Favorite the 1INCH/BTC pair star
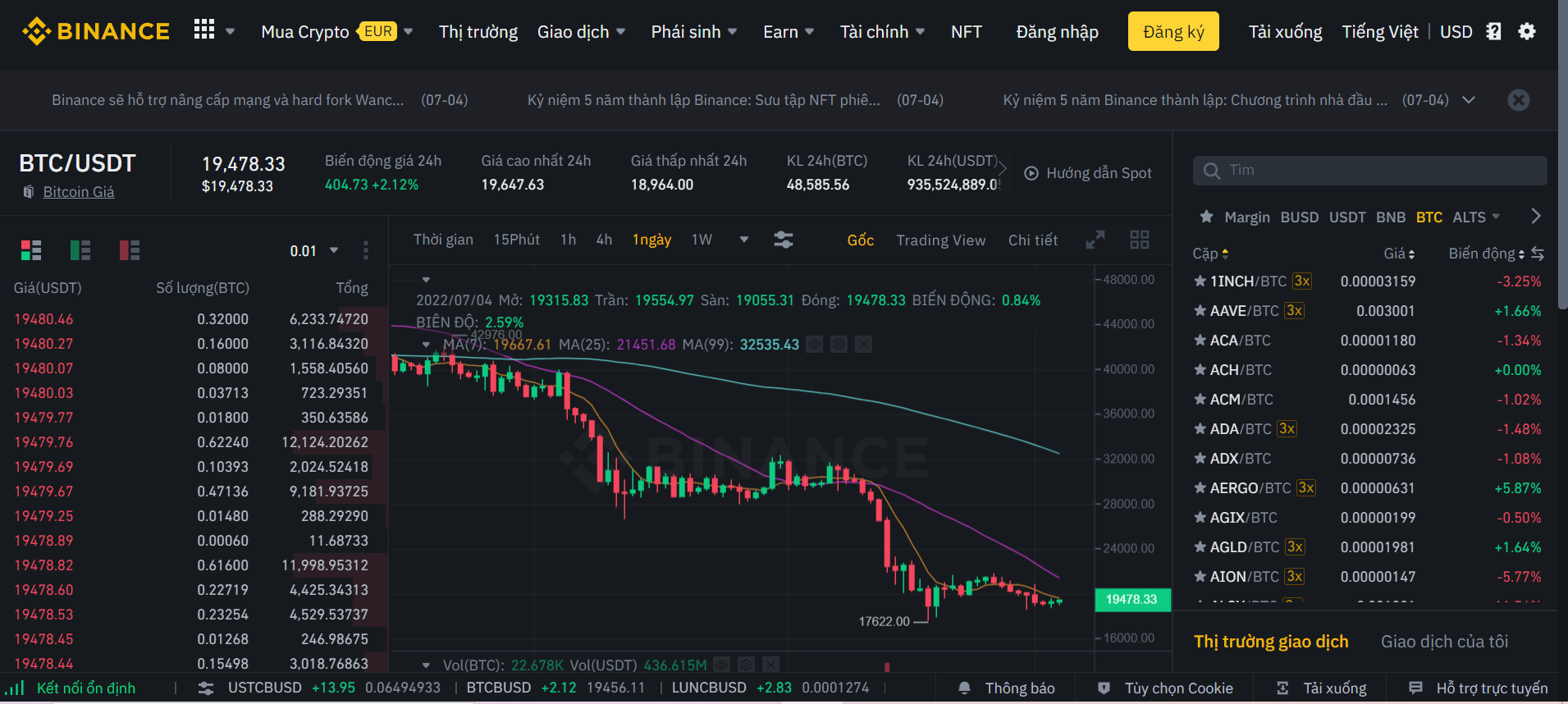 tap(1200, 281)
